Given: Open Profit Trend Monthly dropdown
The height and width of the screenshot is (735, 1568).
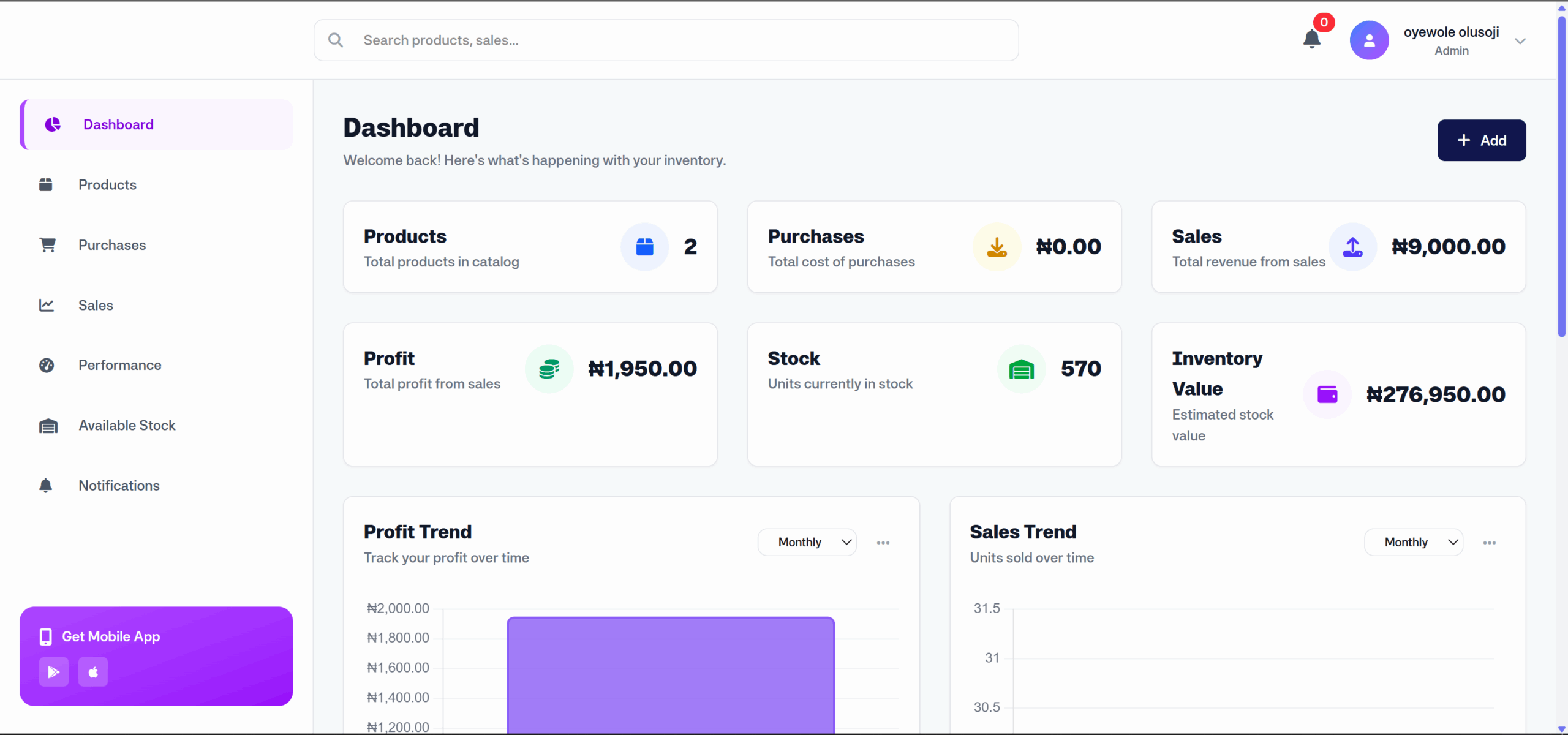Looking at the screenshot, I should (807, 542).
